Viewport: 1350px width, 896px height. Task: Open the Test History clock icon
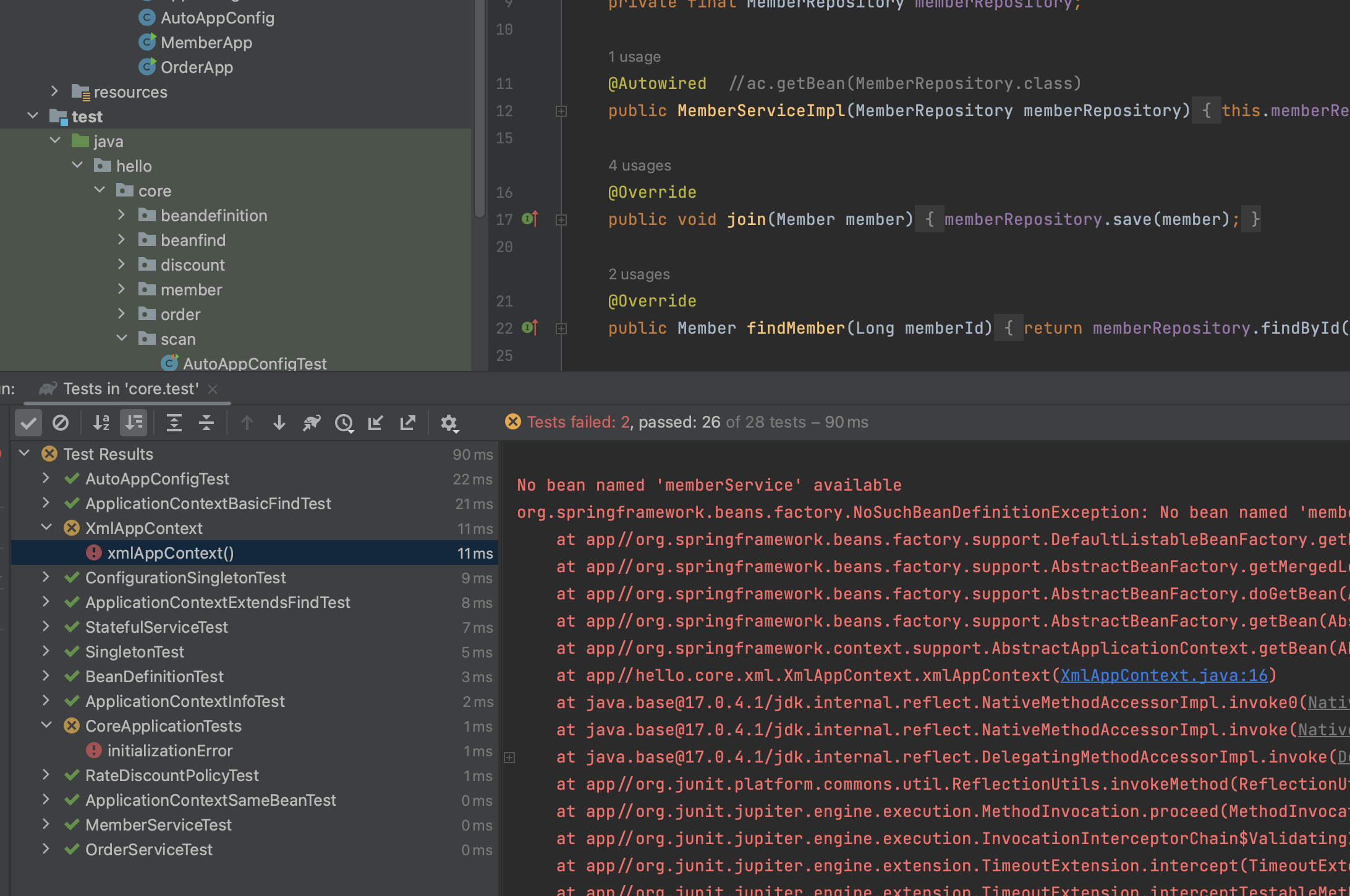click(x=344, y=423)
